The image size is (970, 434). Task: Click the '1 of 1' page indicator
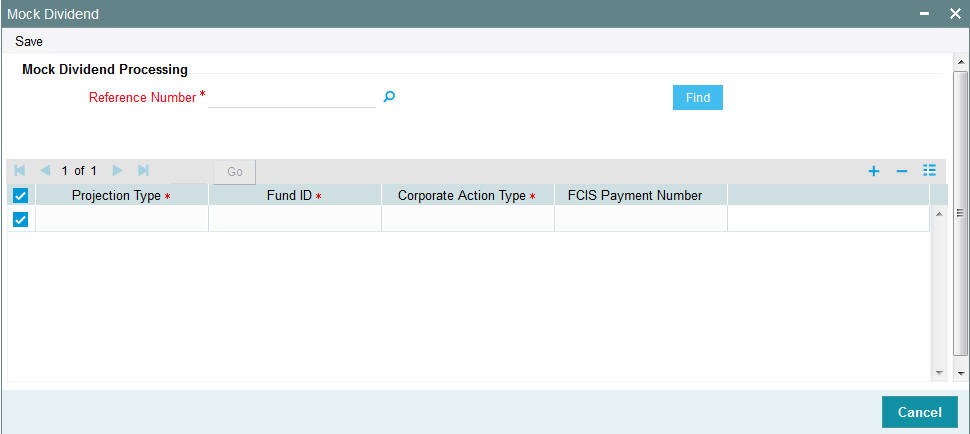pyautogui.click(x=79, y=171)
